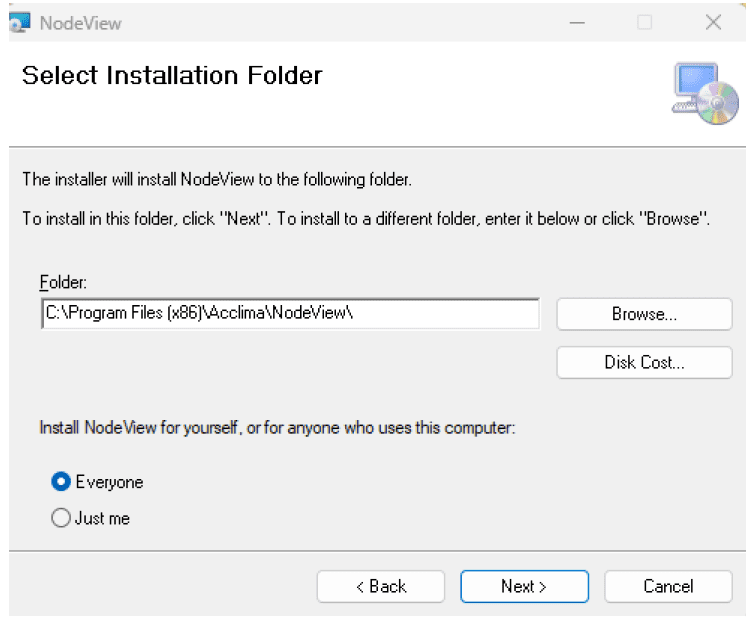The width and height of the screenshot is (754, 621).
Task: Click the NodeView app icon in title bar
Action: coord(20,22)
